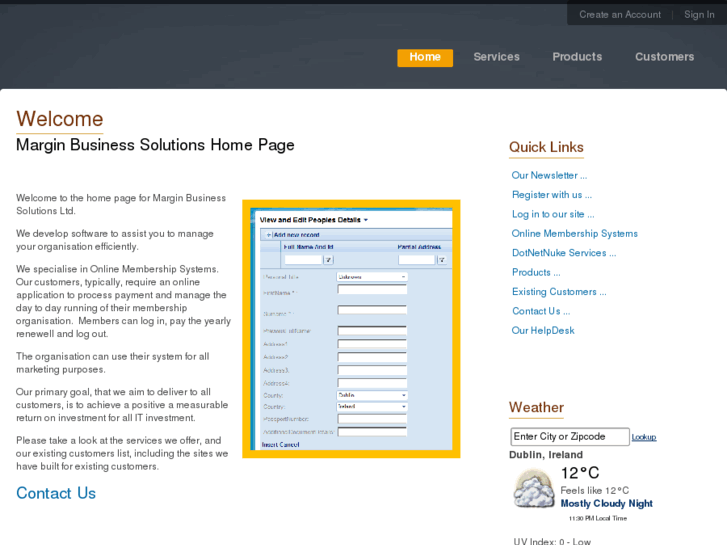Click the Mostly Cloudy Night forecast link
This screenshot has height=545, width=727.
click(606, 504)
